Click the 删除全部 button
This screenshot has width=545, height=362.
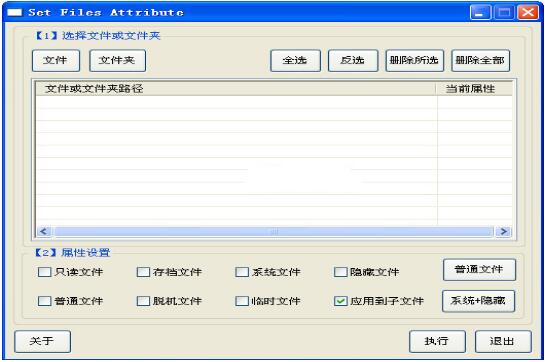pyautogui.click(x=481, y=61)
